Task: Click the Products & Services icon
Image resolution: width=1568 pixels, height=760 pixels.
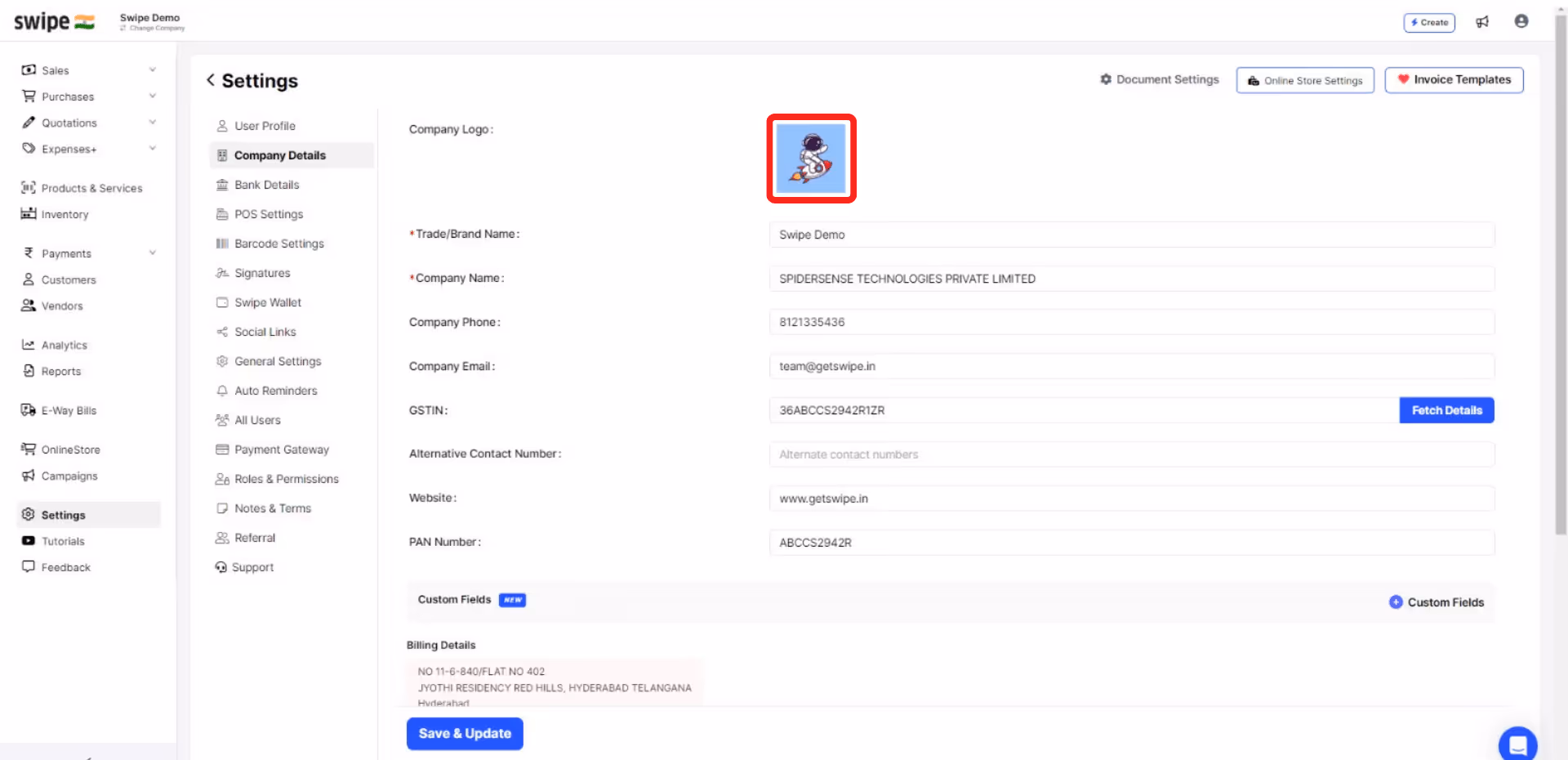Action: (29, 188)
